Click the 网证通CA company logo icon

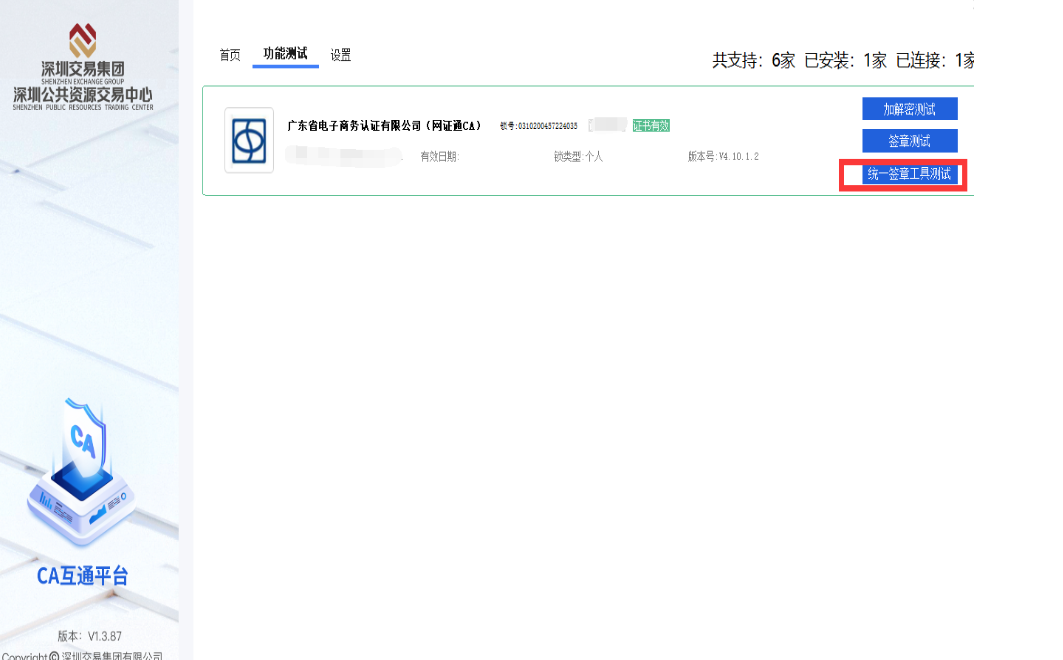249,140
